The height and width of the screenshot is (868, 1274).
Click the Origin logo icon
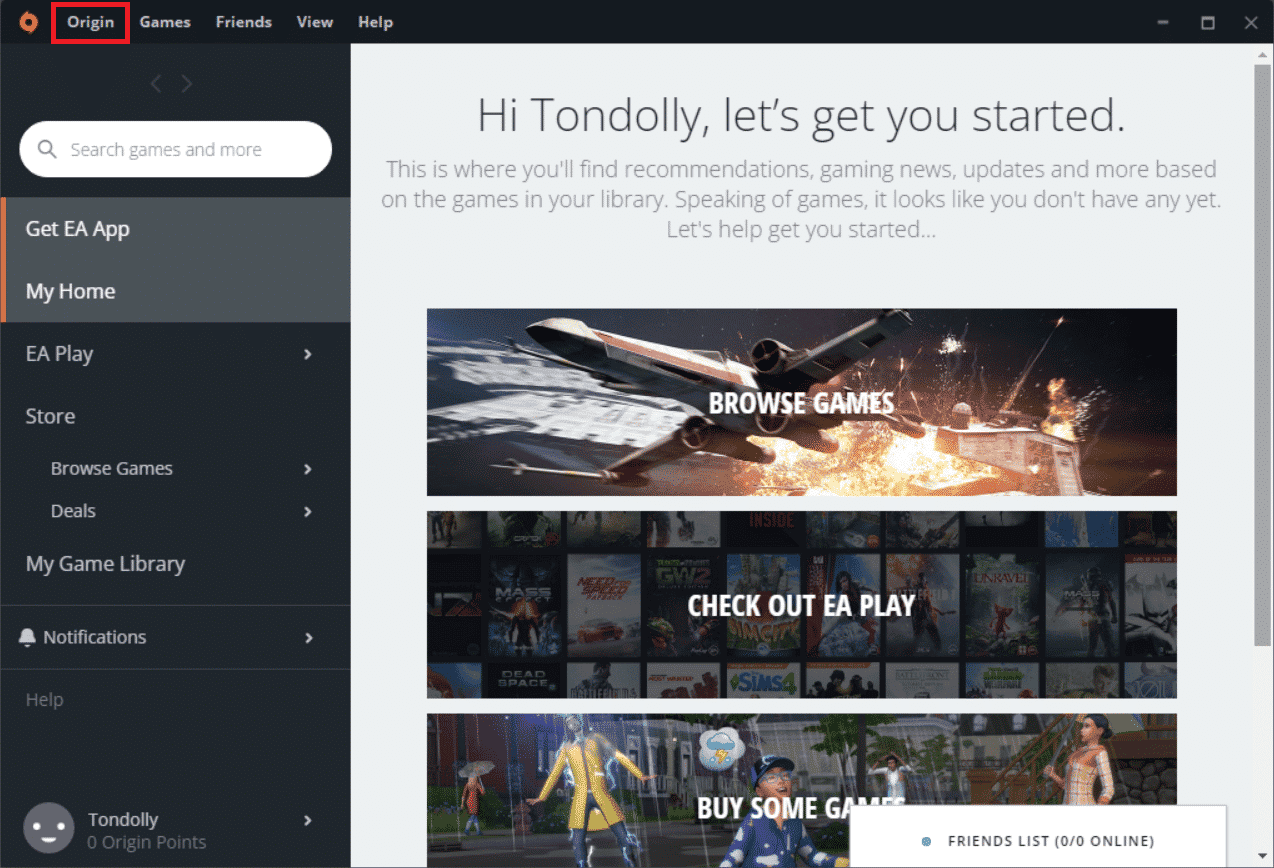[30, 22]
